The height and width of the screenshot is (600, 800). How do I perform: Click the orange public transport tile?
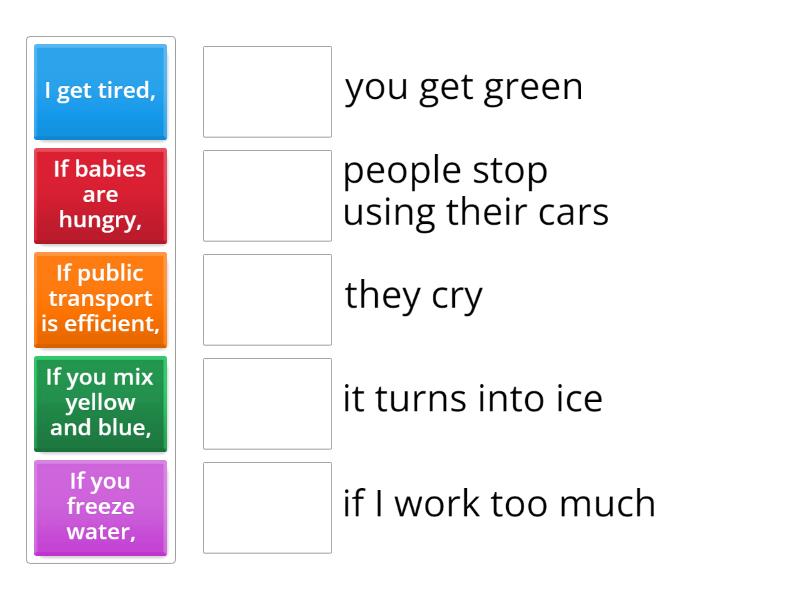point(100,300)
